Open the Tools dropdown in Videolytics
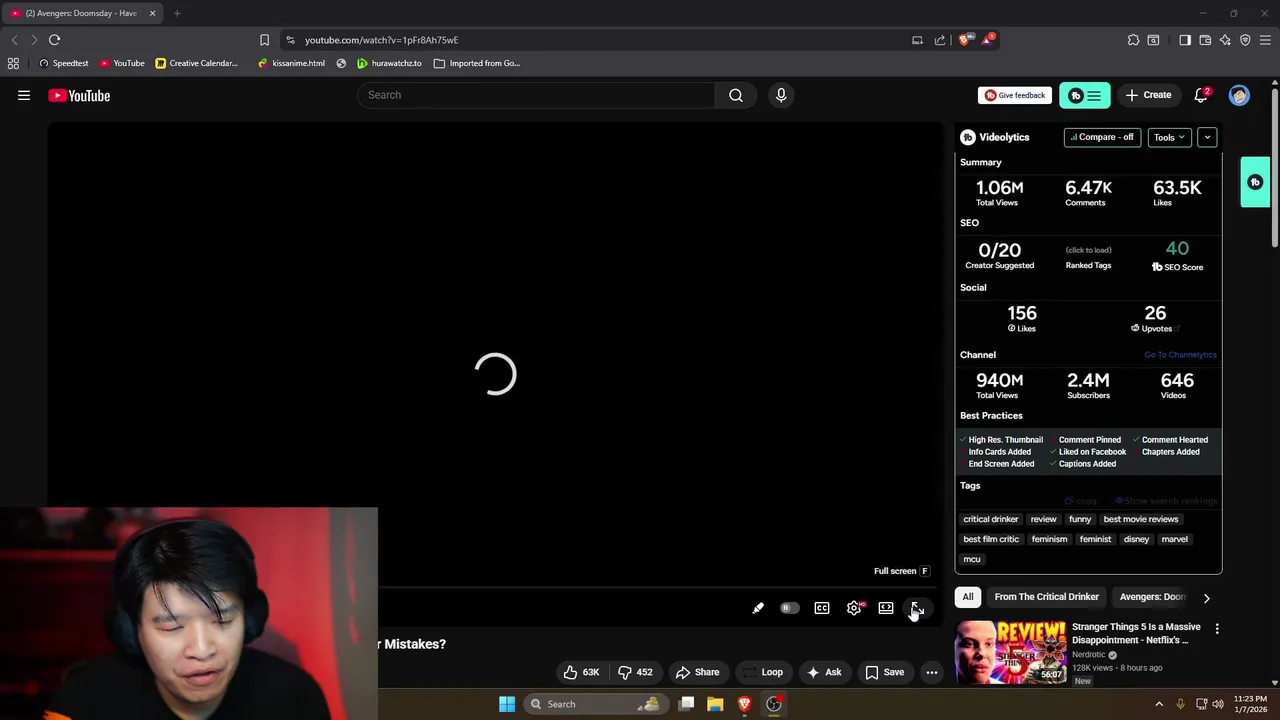Image resolution: width=1280 pixels, height=720 pixels. (1169, 137)
